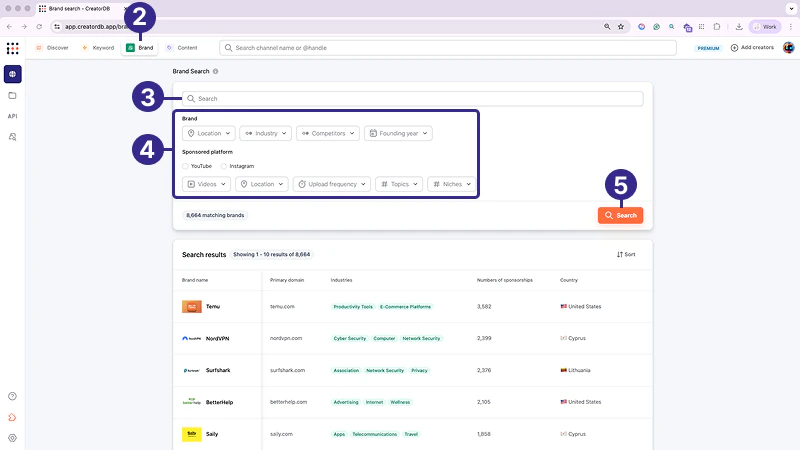Click the CreatorDB dotted logo icon
The image size is (800, 450).
tap(13, 48)
